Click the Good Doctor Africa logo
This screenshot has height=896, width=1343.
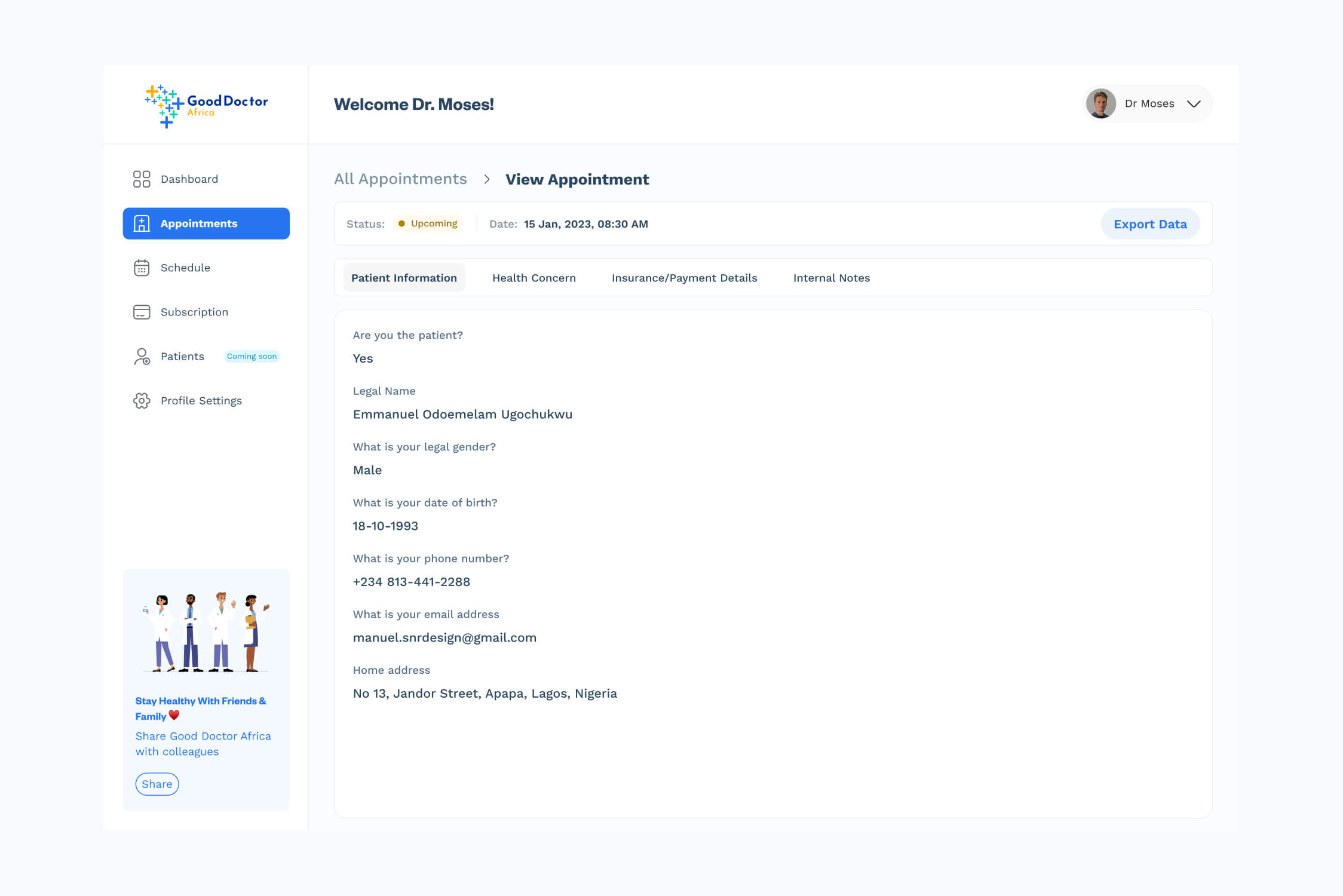coord(206,106)
